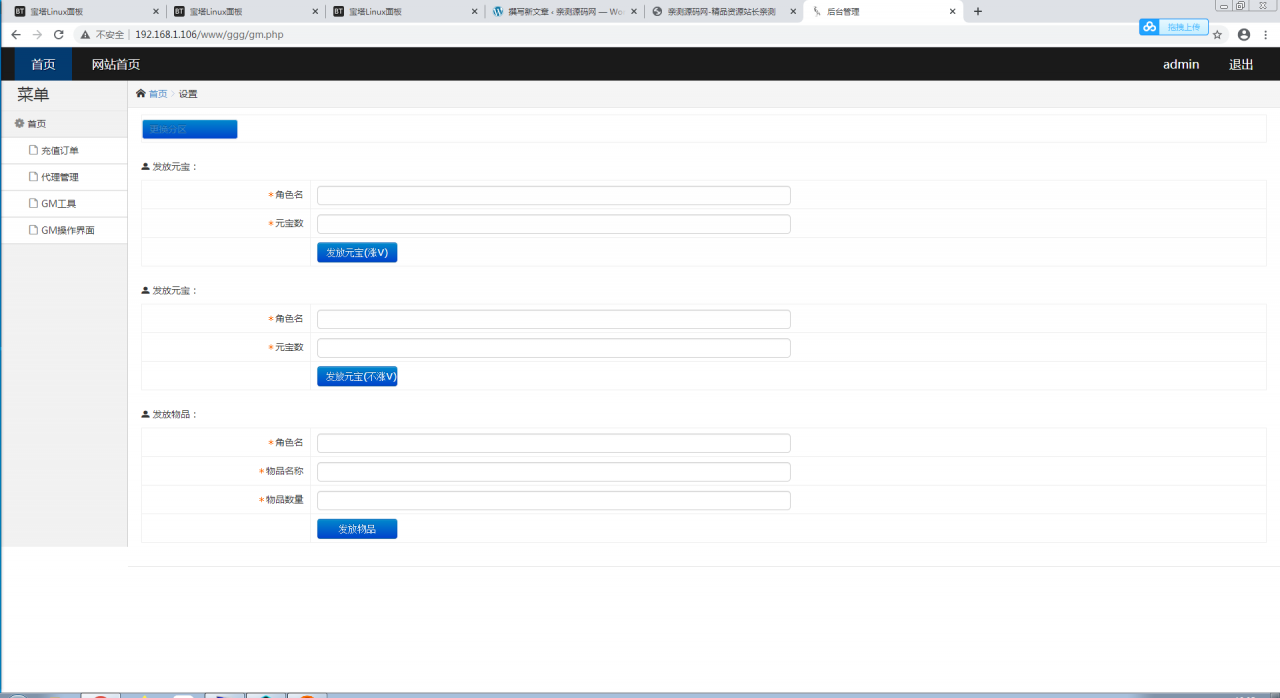This screenshot has height=698, width=1280.
Task: Open the Chrome profile avatar icon
Action: click(1244, 34)
